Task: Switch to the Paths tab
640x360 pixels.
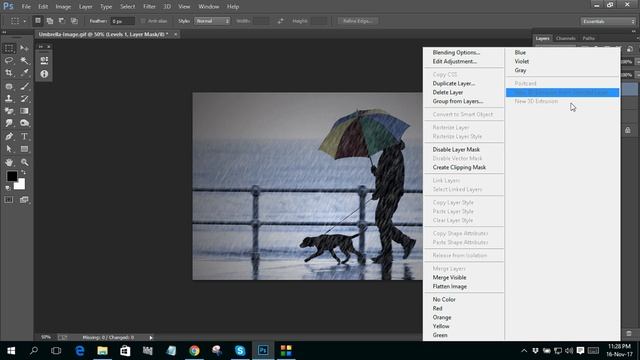Action: coord(589,38)
